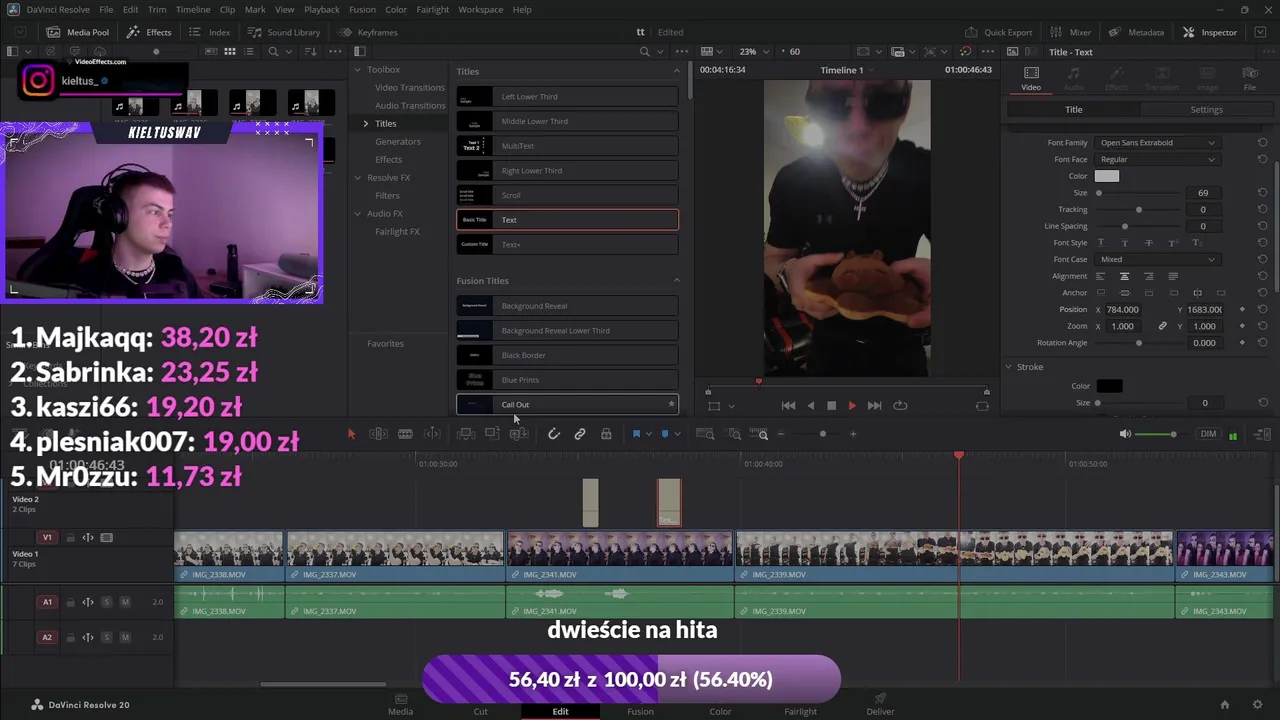
Task: Click the black Stroke color swatch
Action: [1109, 386]
